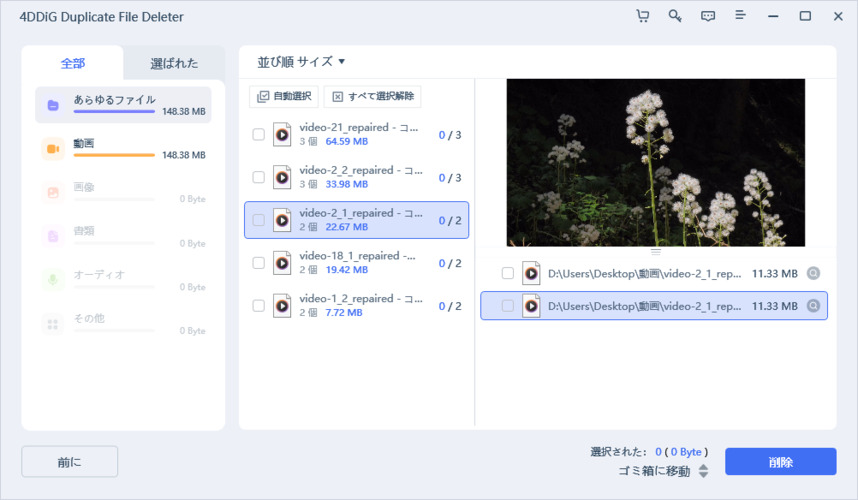Click video file icon for video-18_1_repaired

pos(282,263)
